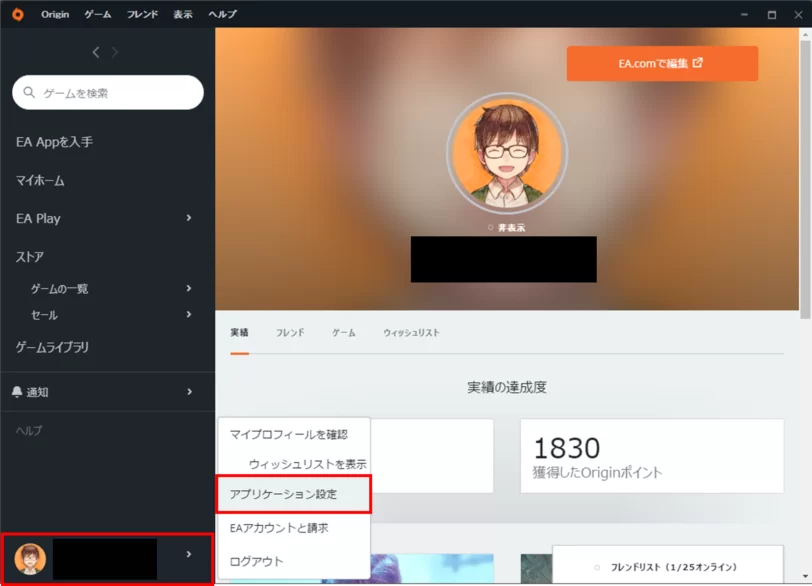Open ゲームの一覧 in sidebar
This screenshot has height=586, width=812.
coord(59,289)
